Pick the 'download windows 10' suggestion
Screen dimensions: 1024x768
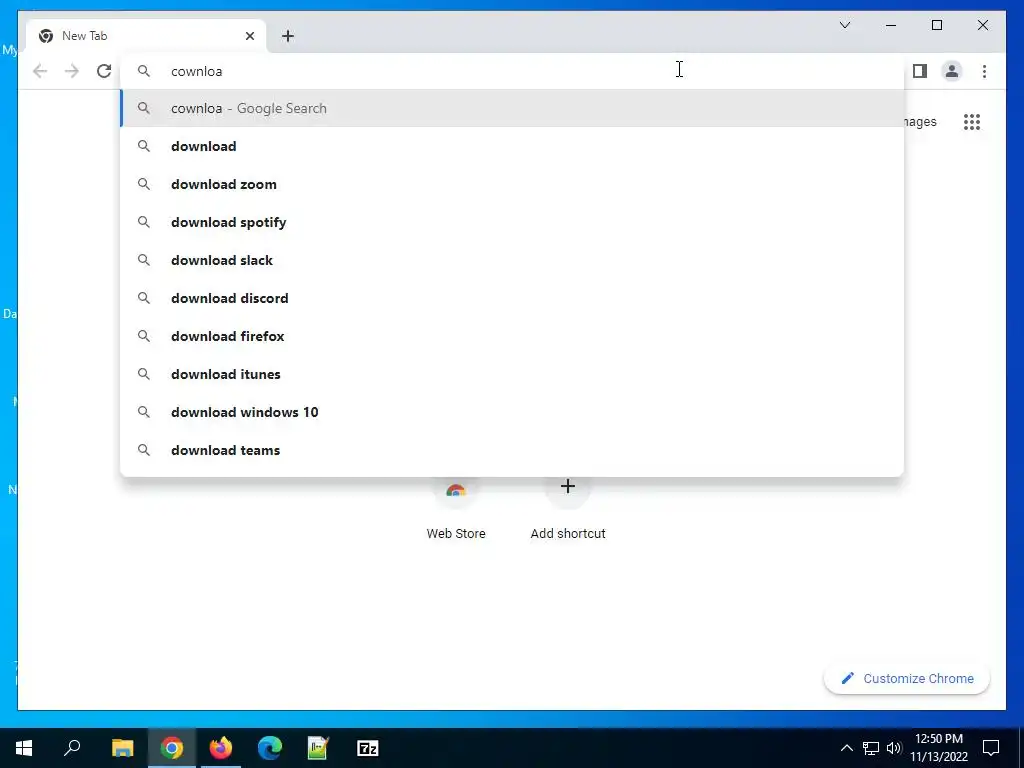click(x=512, y=412)
